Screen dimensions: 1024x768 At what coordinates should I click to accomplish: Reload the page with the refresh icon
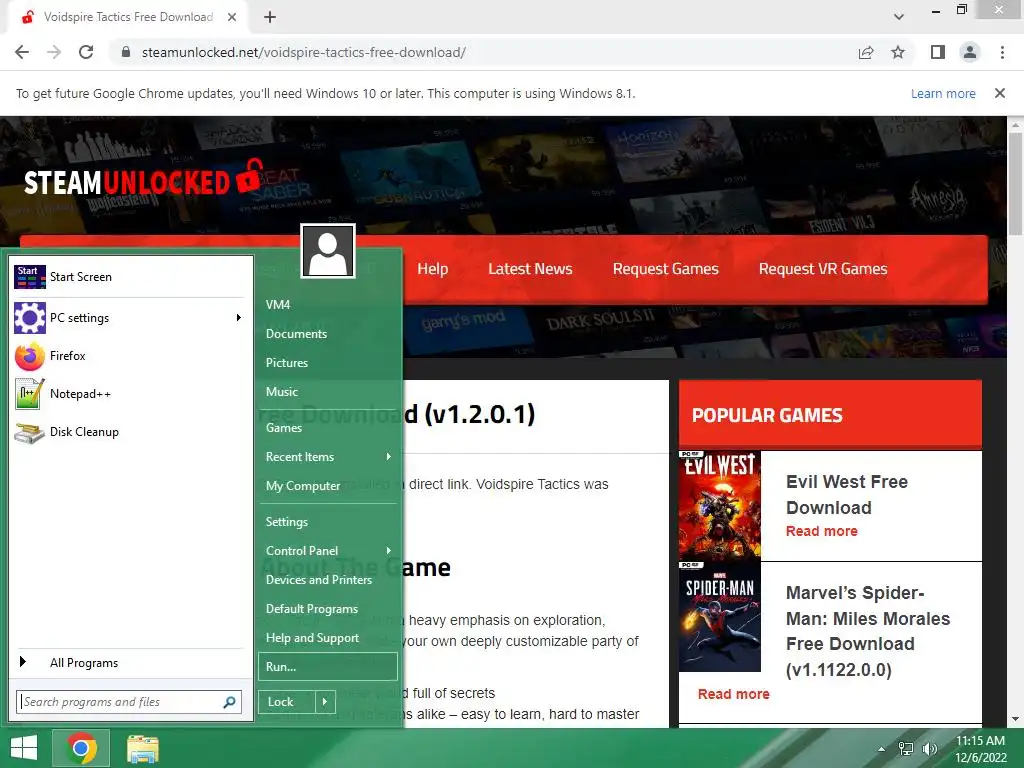pyautogui.click(x=86, y=52)
